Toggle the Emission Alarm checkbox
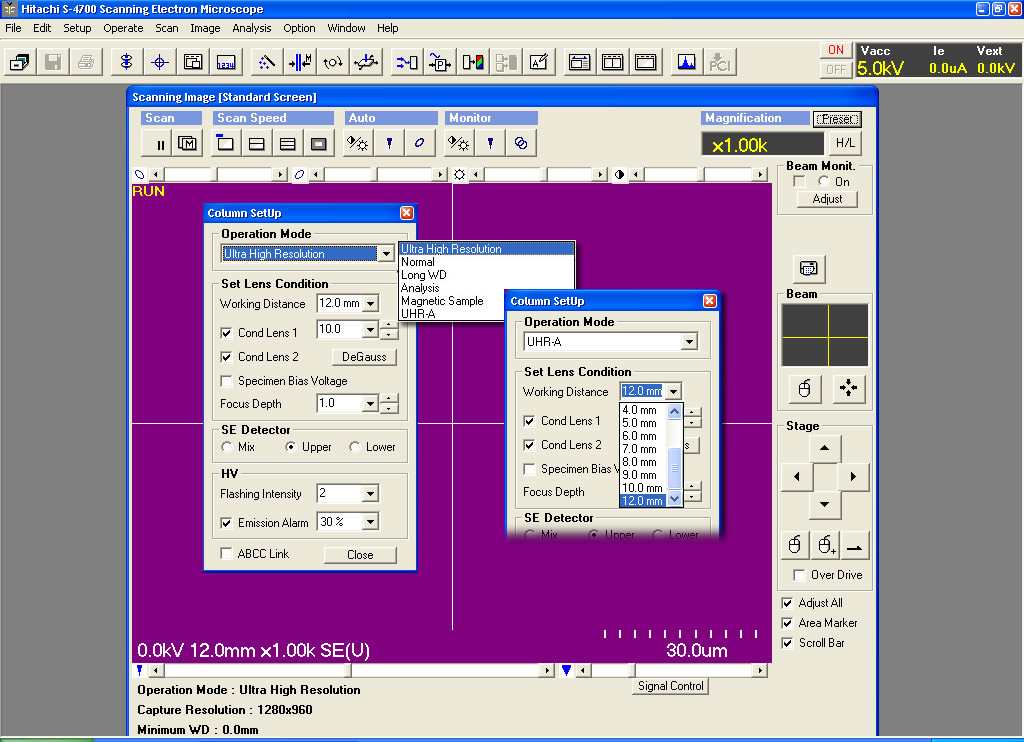This screenshot has height=742, width=1024. [227, 523]
